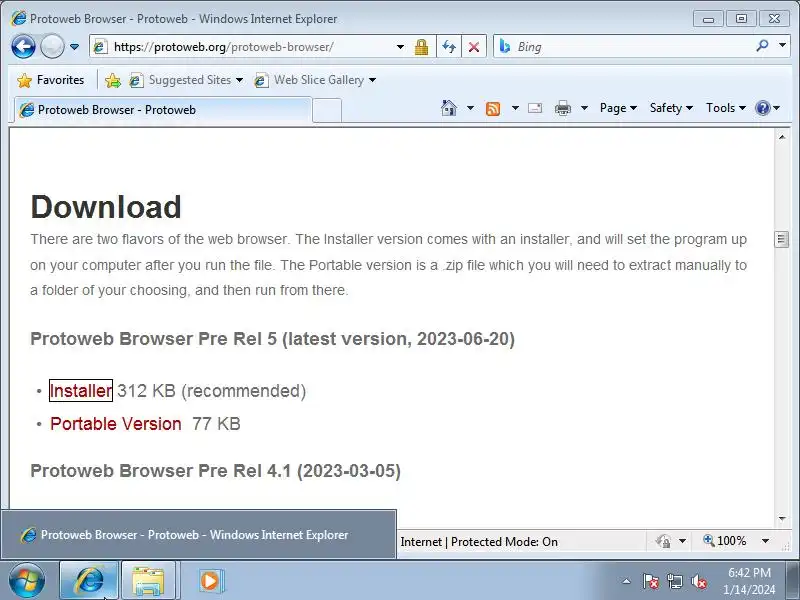The height and width of the screenshot is (600, 800).
Task: Open the 100% zoom level button
Action: (725, 541)
